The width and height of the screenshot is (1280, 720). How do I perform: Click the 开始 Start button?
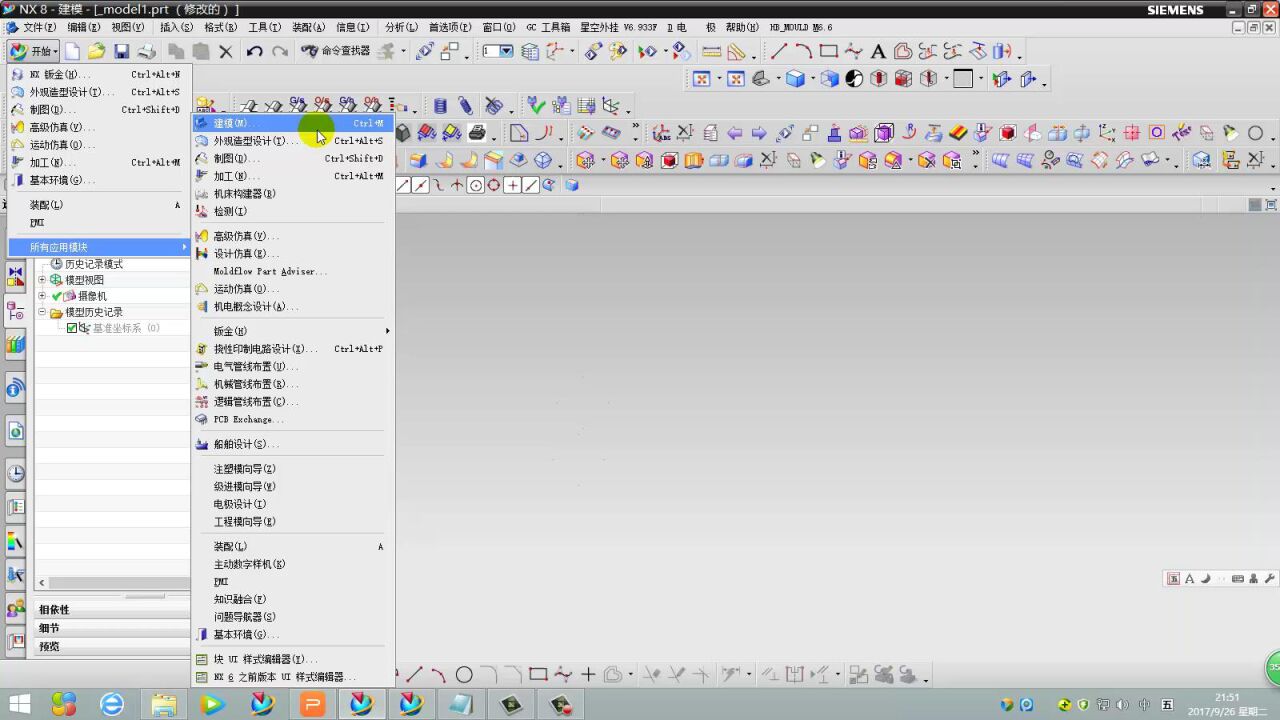tap(33, 51)
